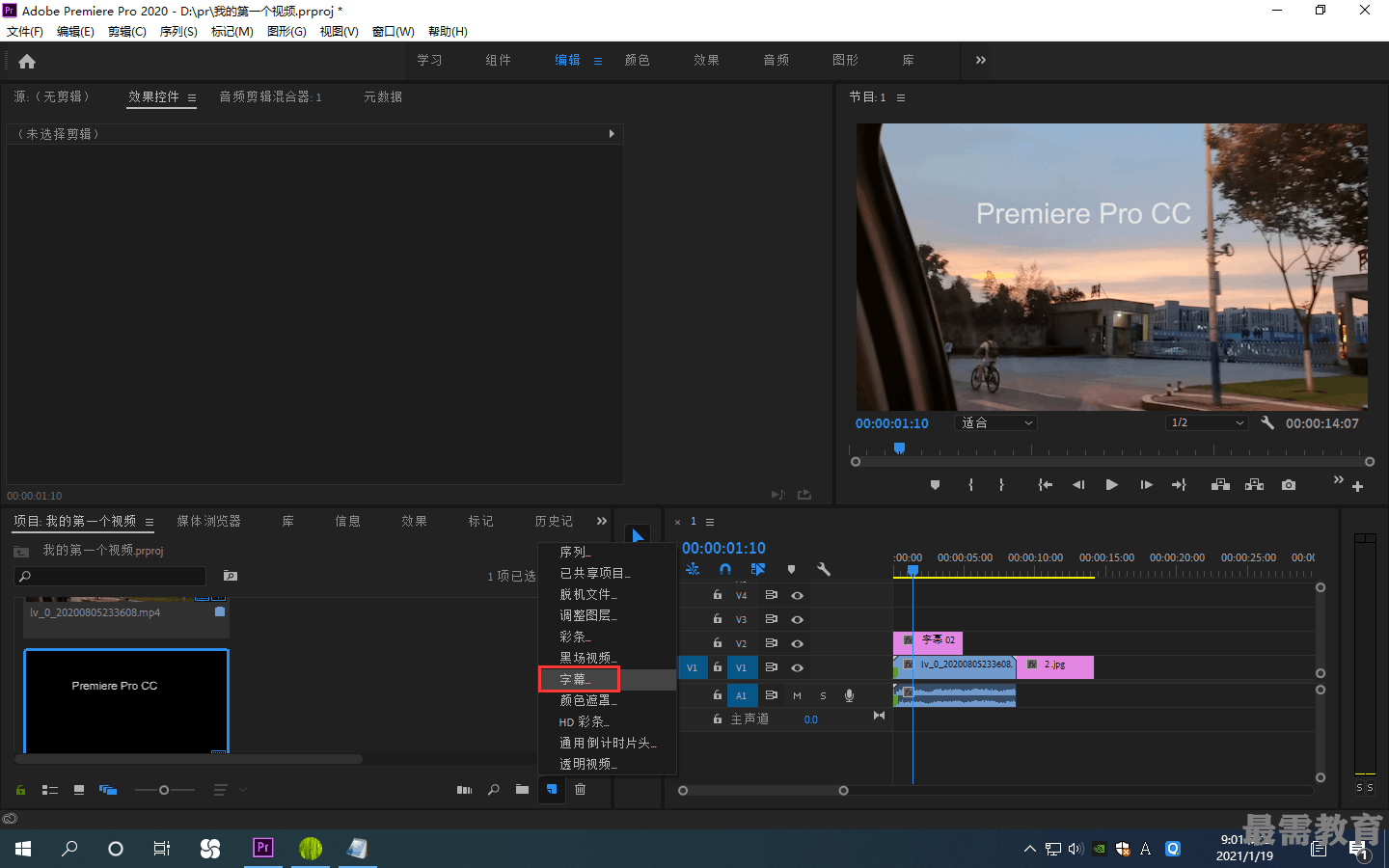The width and height of the screenshot is (1389, 868).
Task: Add marker in the timeline toolbar
Action: pyautogui.click(x=791, y=569)
